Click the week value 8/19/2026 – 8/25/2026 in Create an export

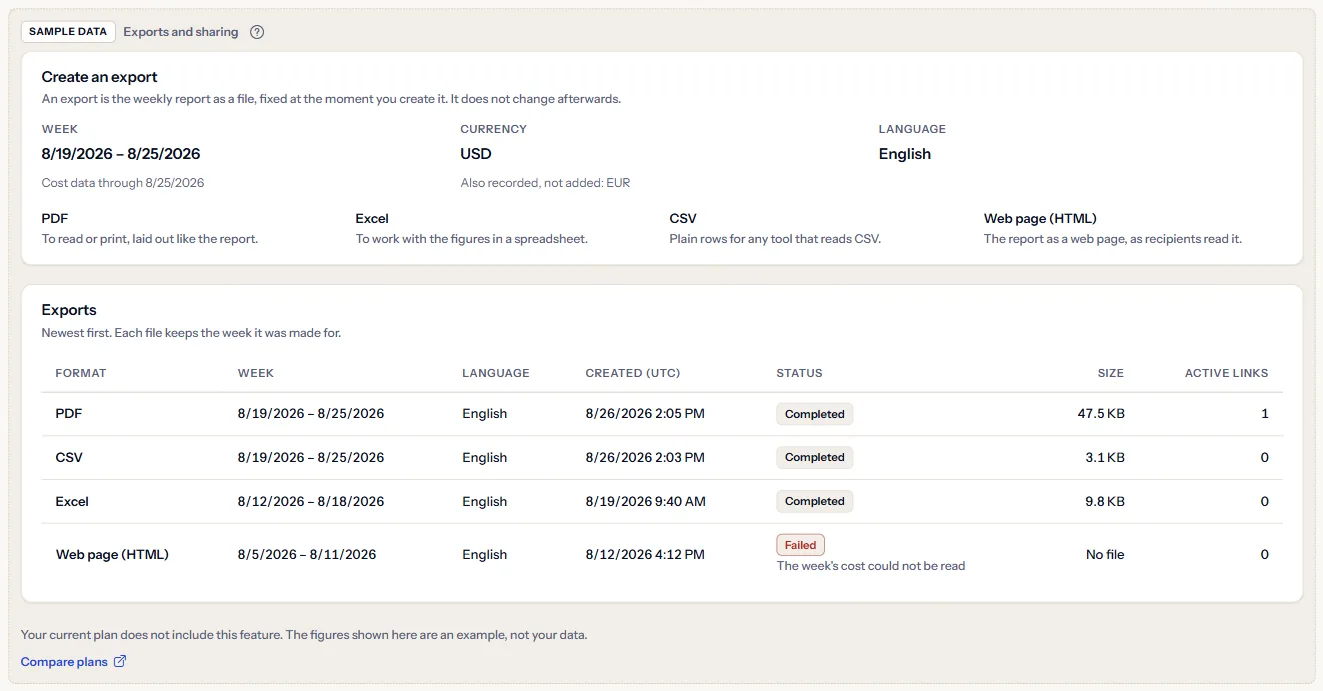click(121, 154)
